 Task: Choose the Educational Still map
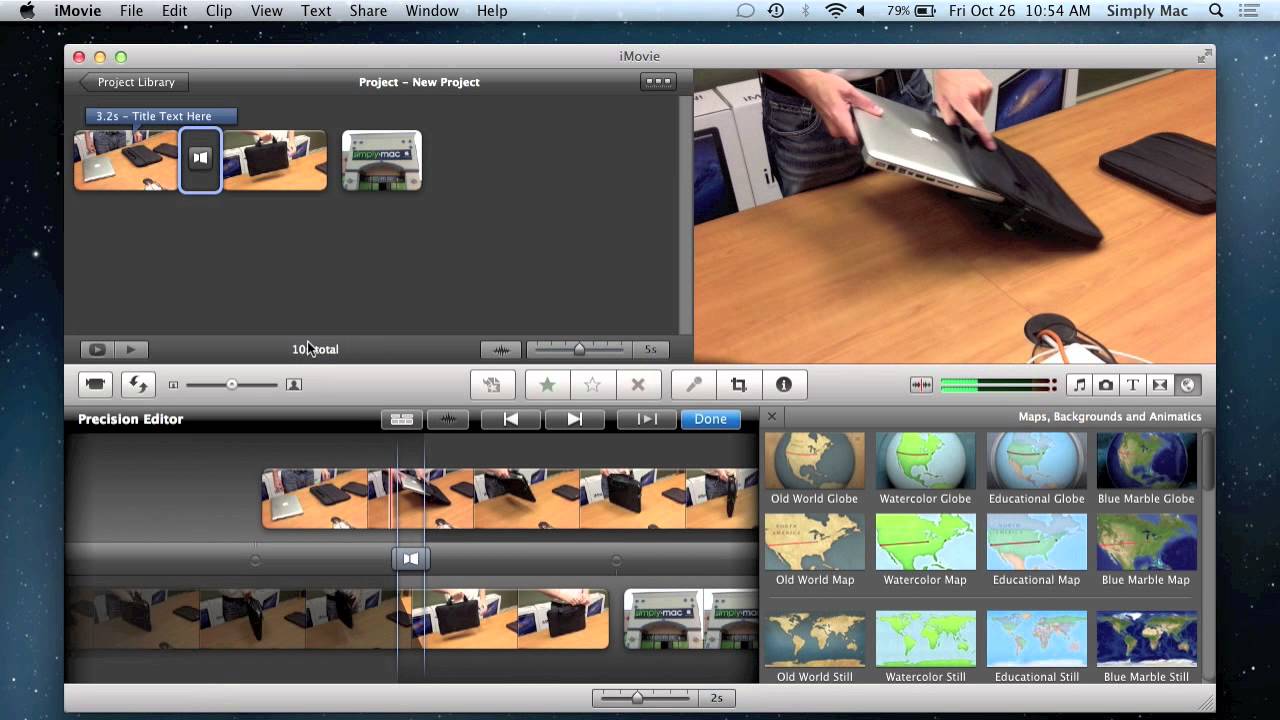[x=1036, y=638]
